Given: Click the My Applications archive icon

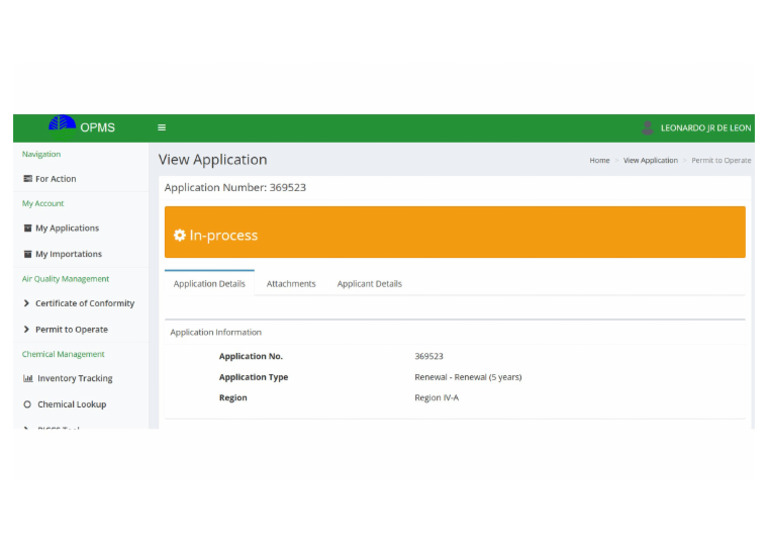Looking at the screenshot, I should tap(28, 228).
